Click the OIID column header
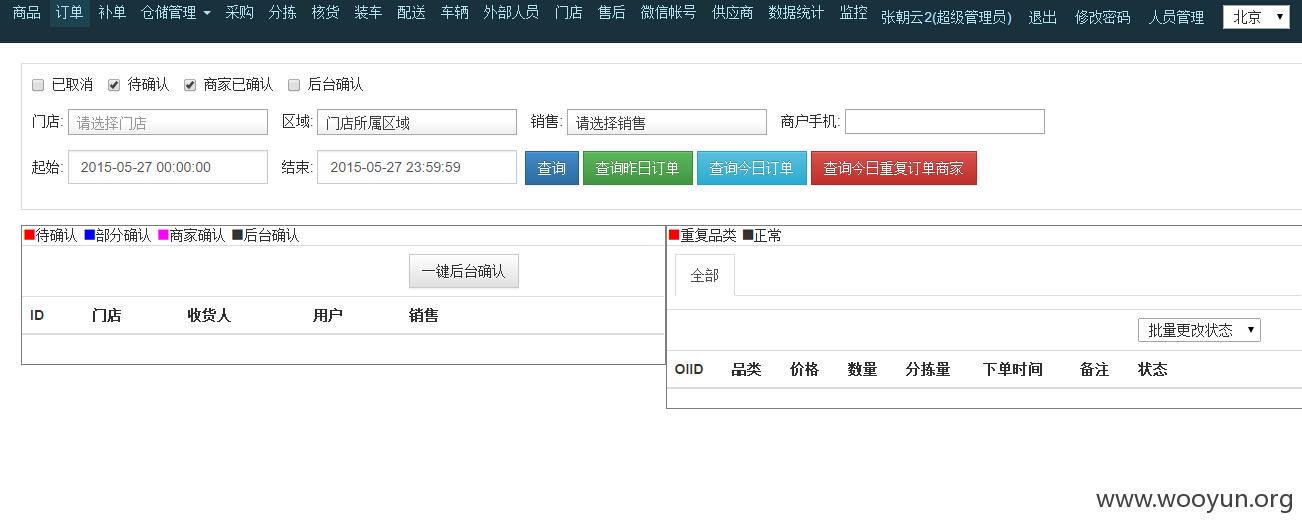This screenshot has width=1302, height=528. [689, 369]
